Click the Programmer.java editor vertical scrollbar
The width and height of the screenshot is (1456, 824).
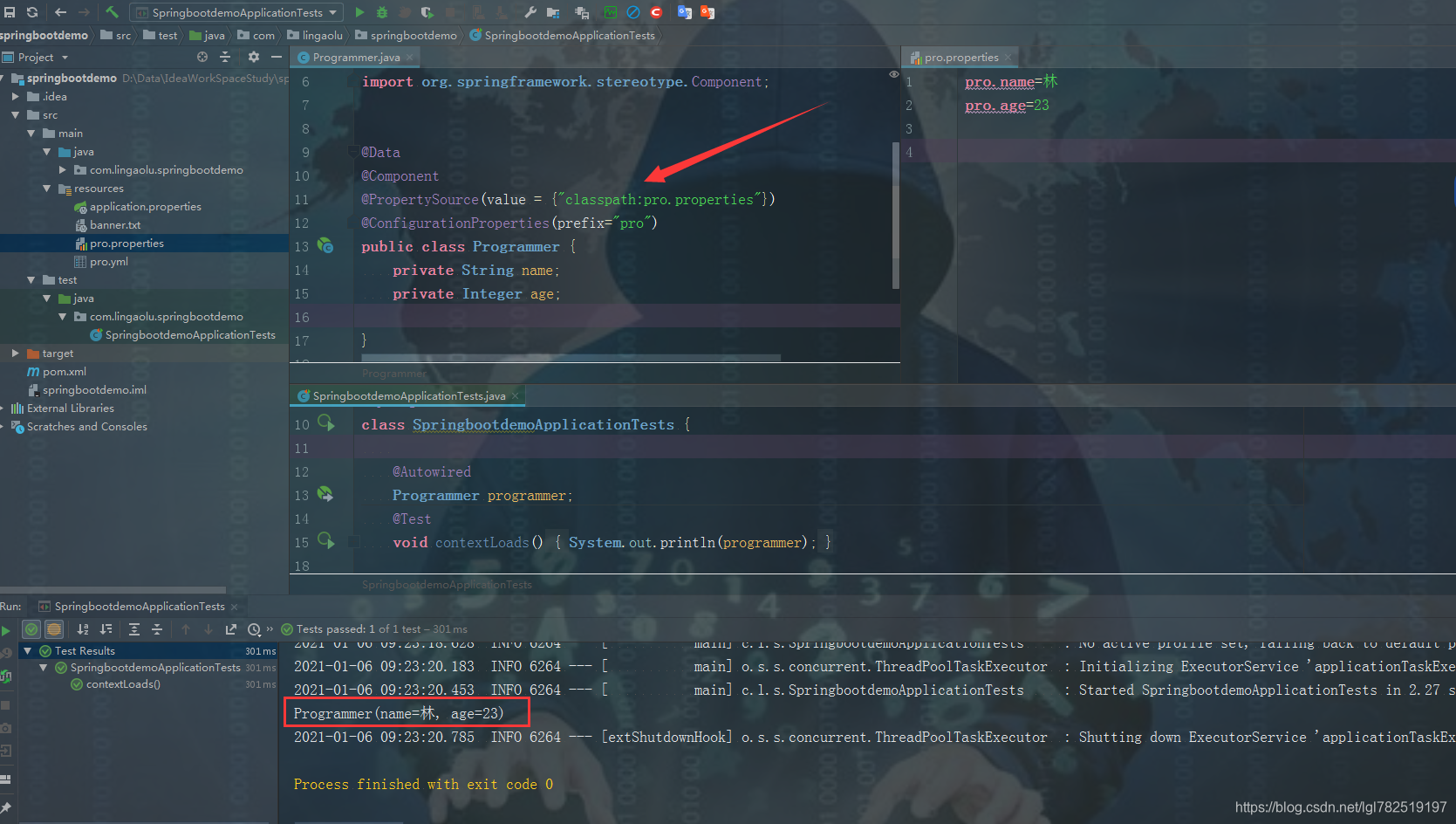click(895, 215)
